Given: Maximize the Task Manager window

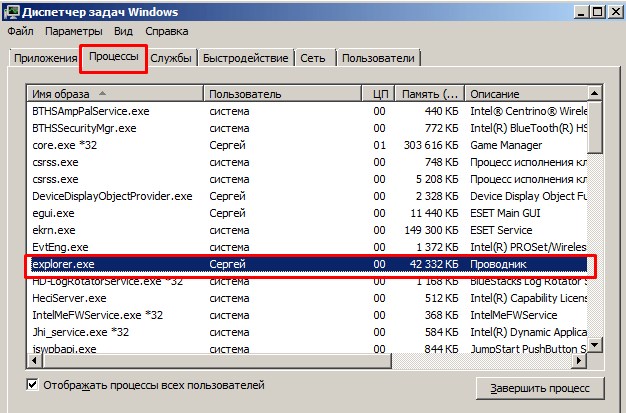Looking at the screenshot, I should (x=598, y=12).
